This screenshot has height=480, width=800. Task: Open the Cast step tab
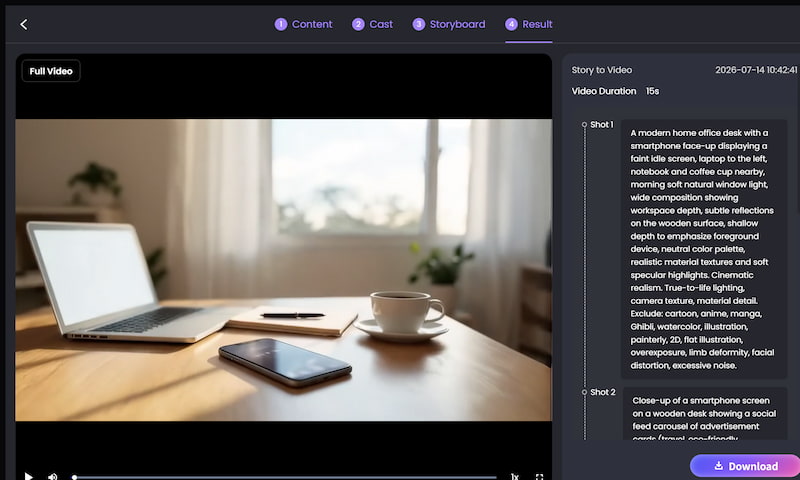372,24
